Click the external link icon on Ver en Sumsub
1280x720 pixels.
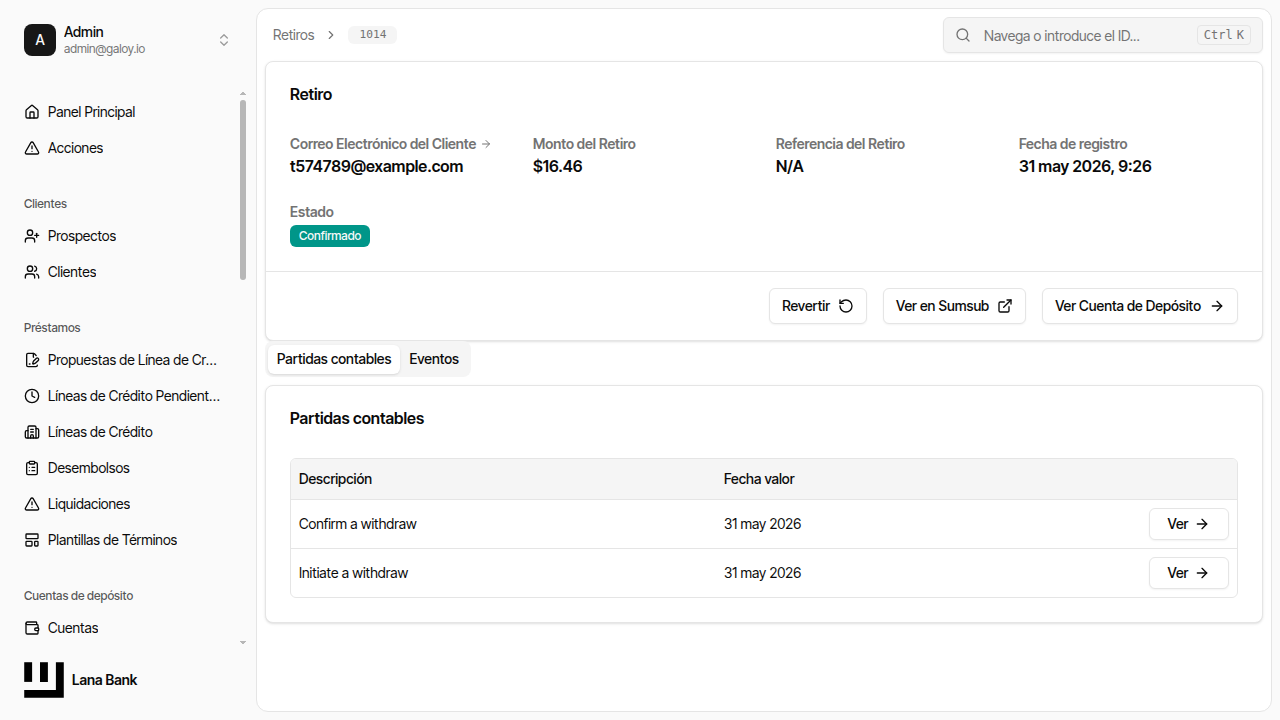click(1005, 306)
